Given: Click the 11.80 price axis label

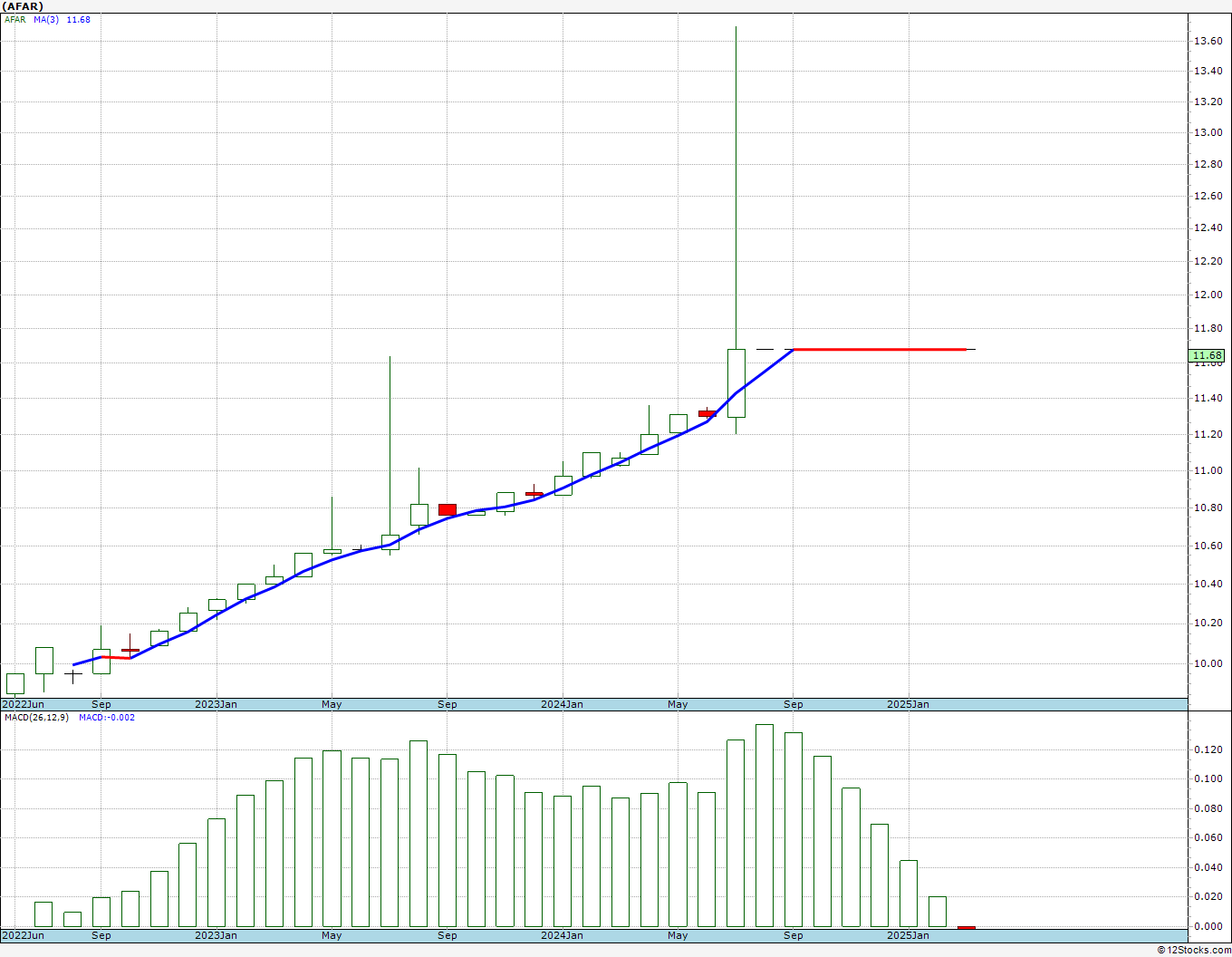Looking at the screenshot, I should coord(1208,329).
